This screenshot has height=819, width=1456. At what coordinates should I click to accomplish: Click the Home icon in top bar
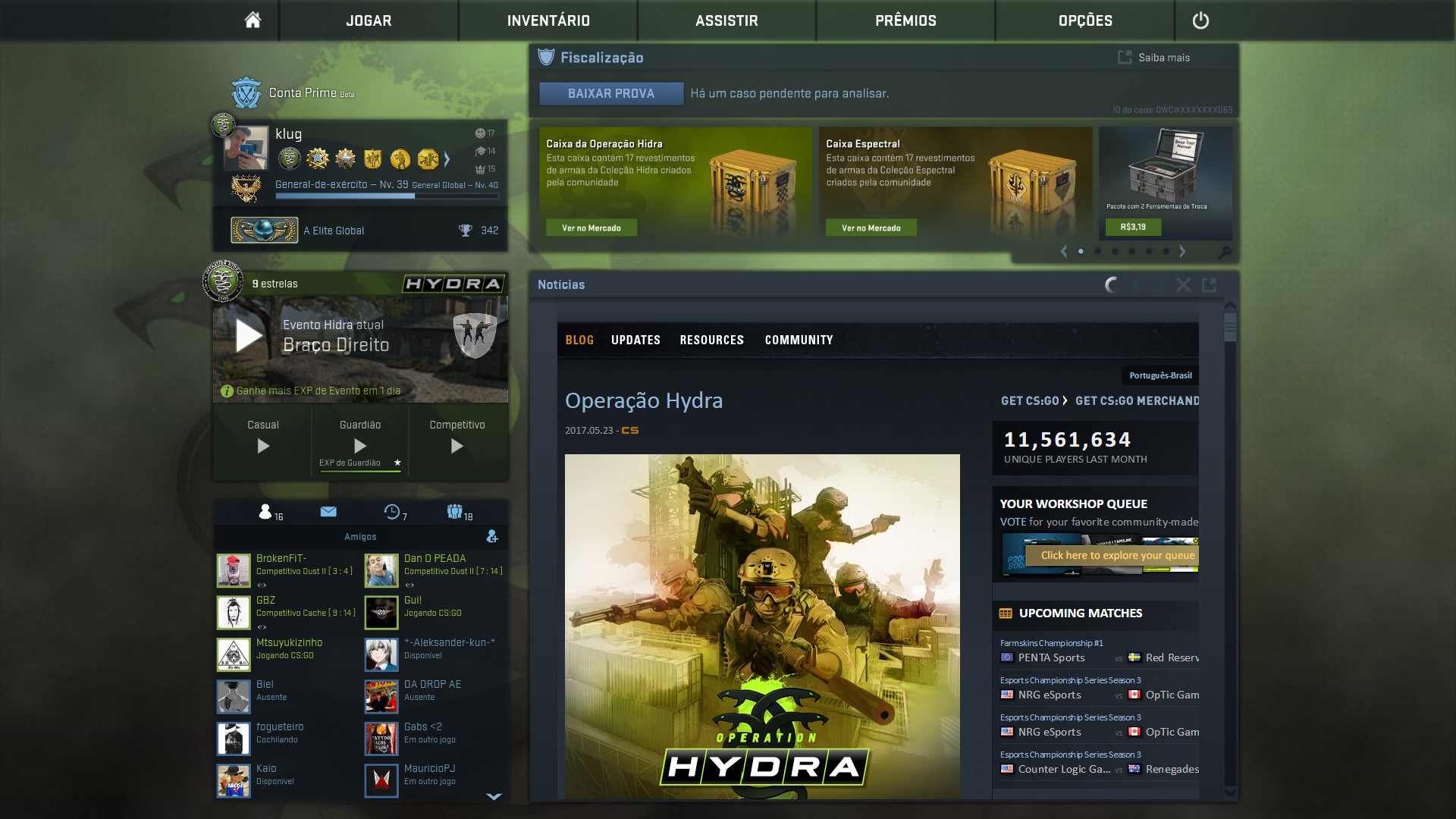point(253,20)
